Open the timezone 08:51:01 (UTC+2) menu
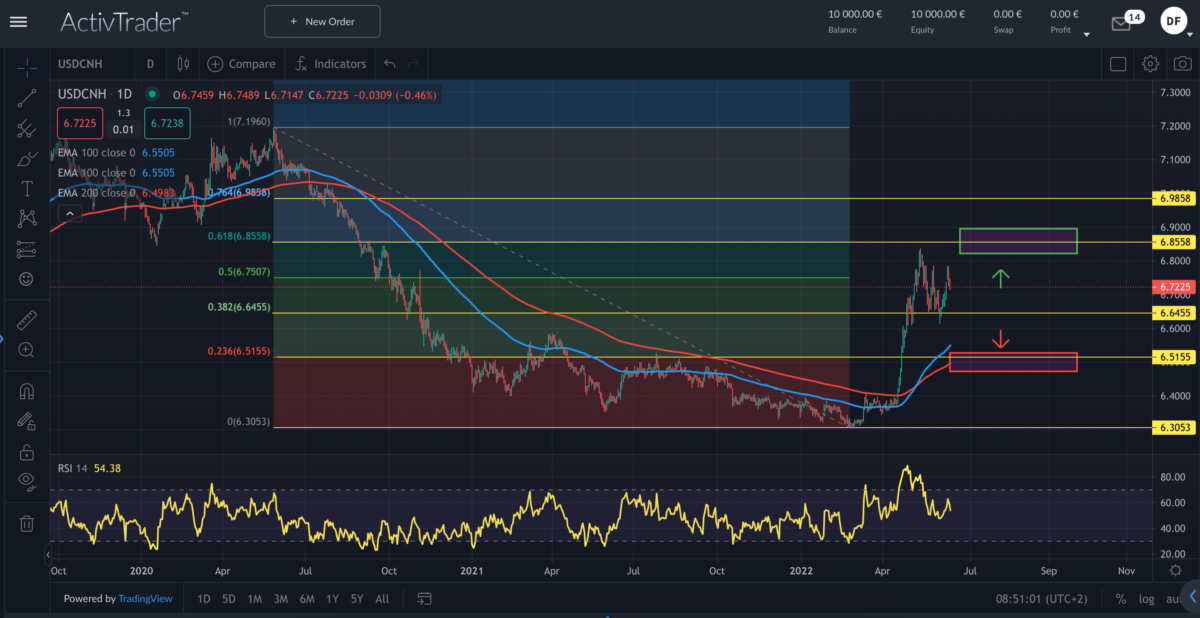 [x=1039, y=599]
